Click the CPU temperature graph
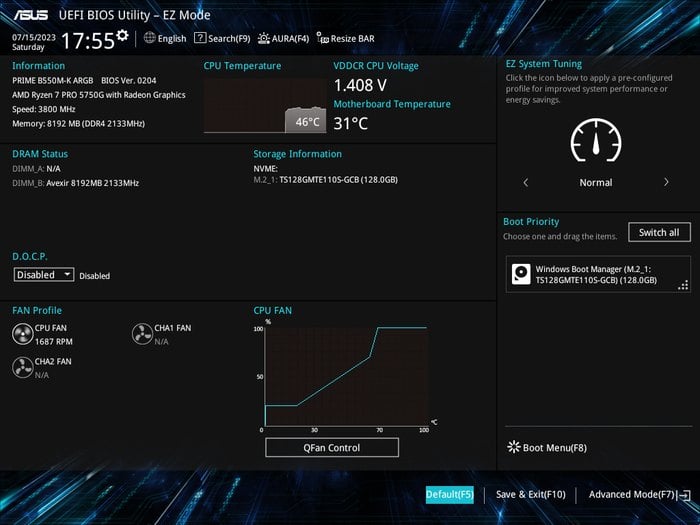 (x=265, y=105)
